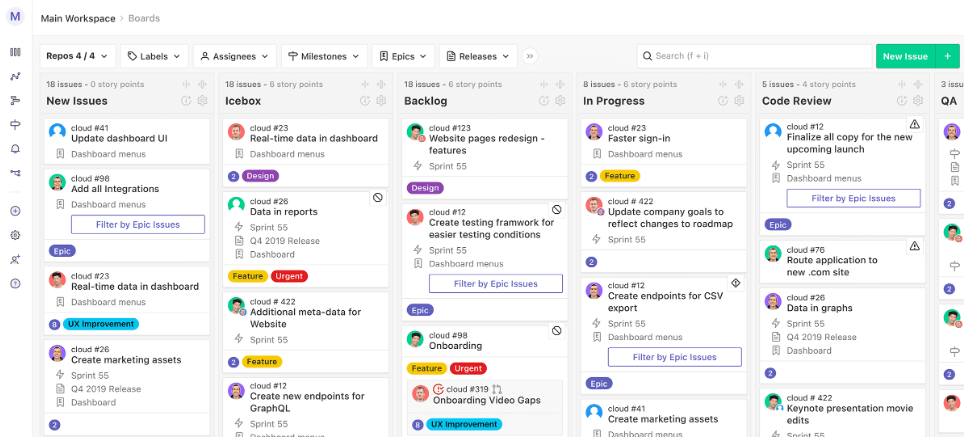Open the Additional meta-data for Website issue

pyautogui.click(x=306, y=318)
